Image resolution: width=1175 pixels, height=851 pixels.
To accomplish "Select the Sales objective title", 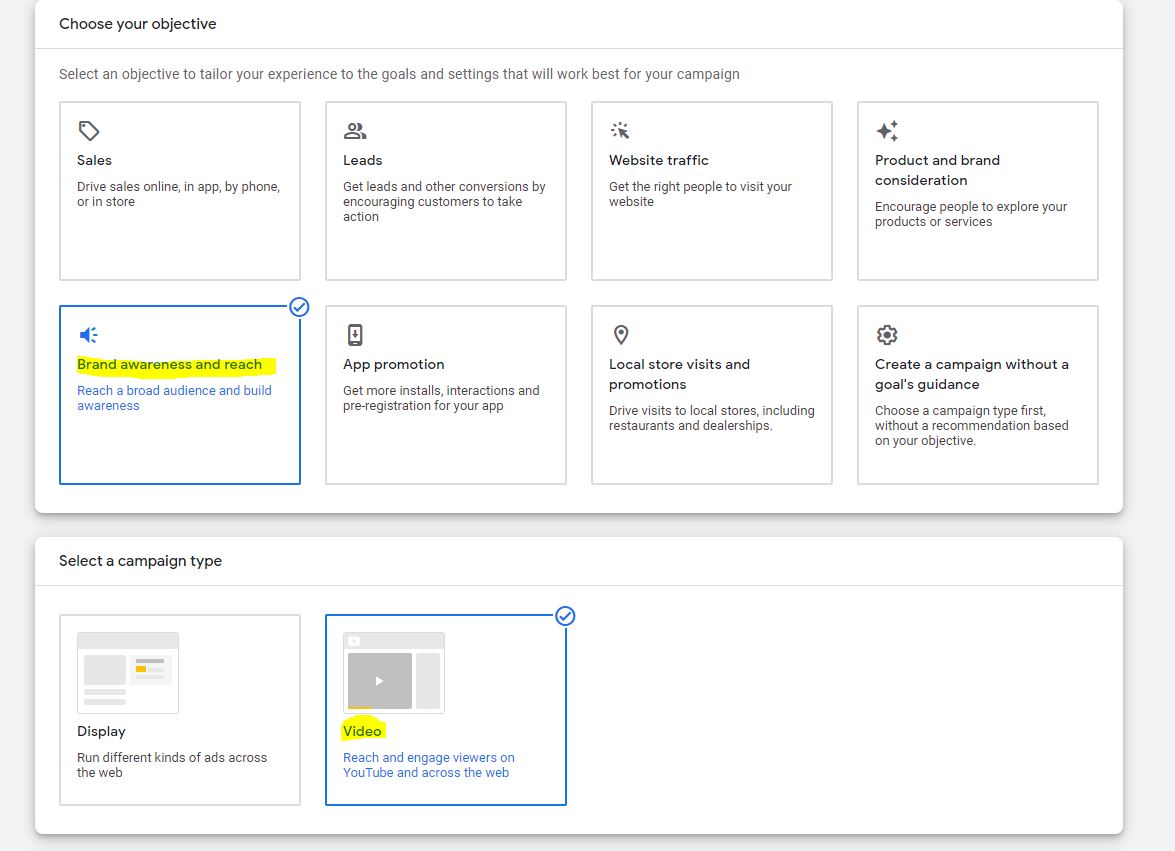I will click(x=94, y=160).
